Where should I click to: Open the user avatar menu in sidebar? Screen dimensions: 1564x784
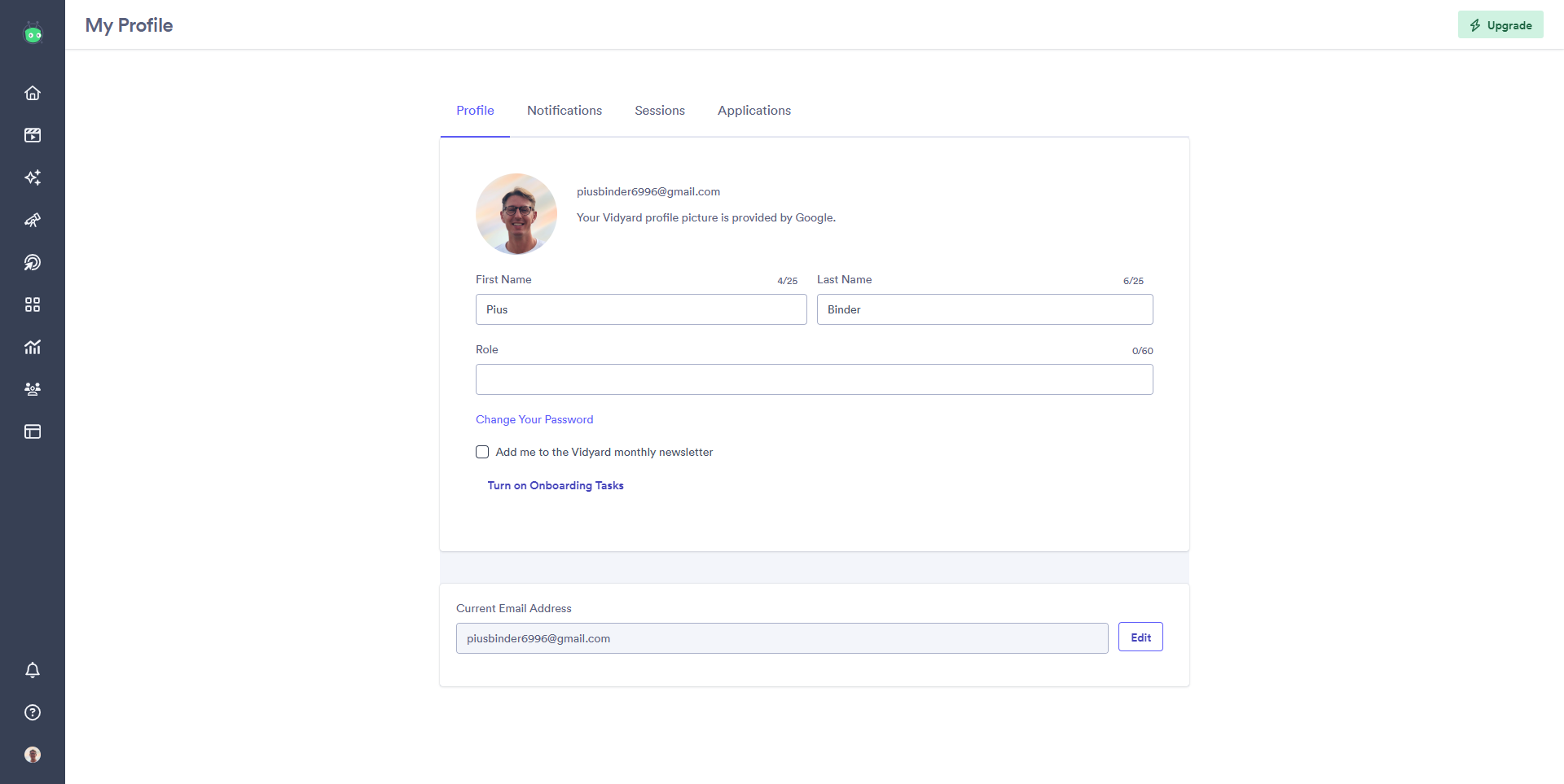(33, 755)
